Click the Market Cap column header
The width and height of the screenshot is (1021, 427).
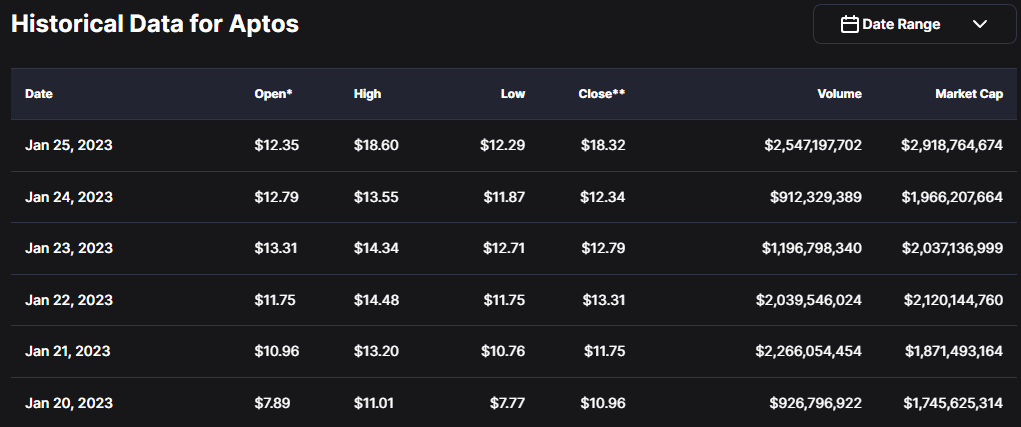click(968, 94)
